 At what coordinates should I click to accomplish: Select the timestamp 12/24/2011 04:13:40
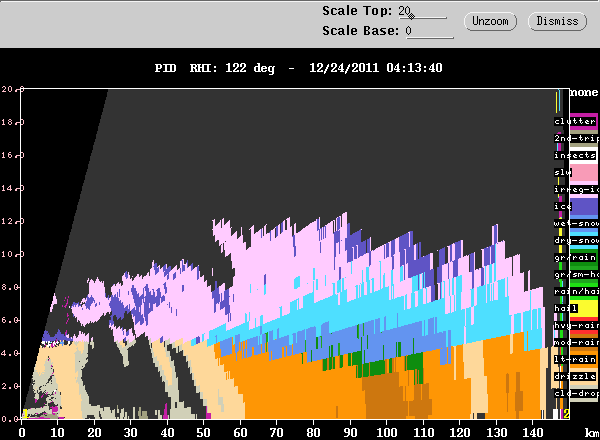(x=376, y=68)
